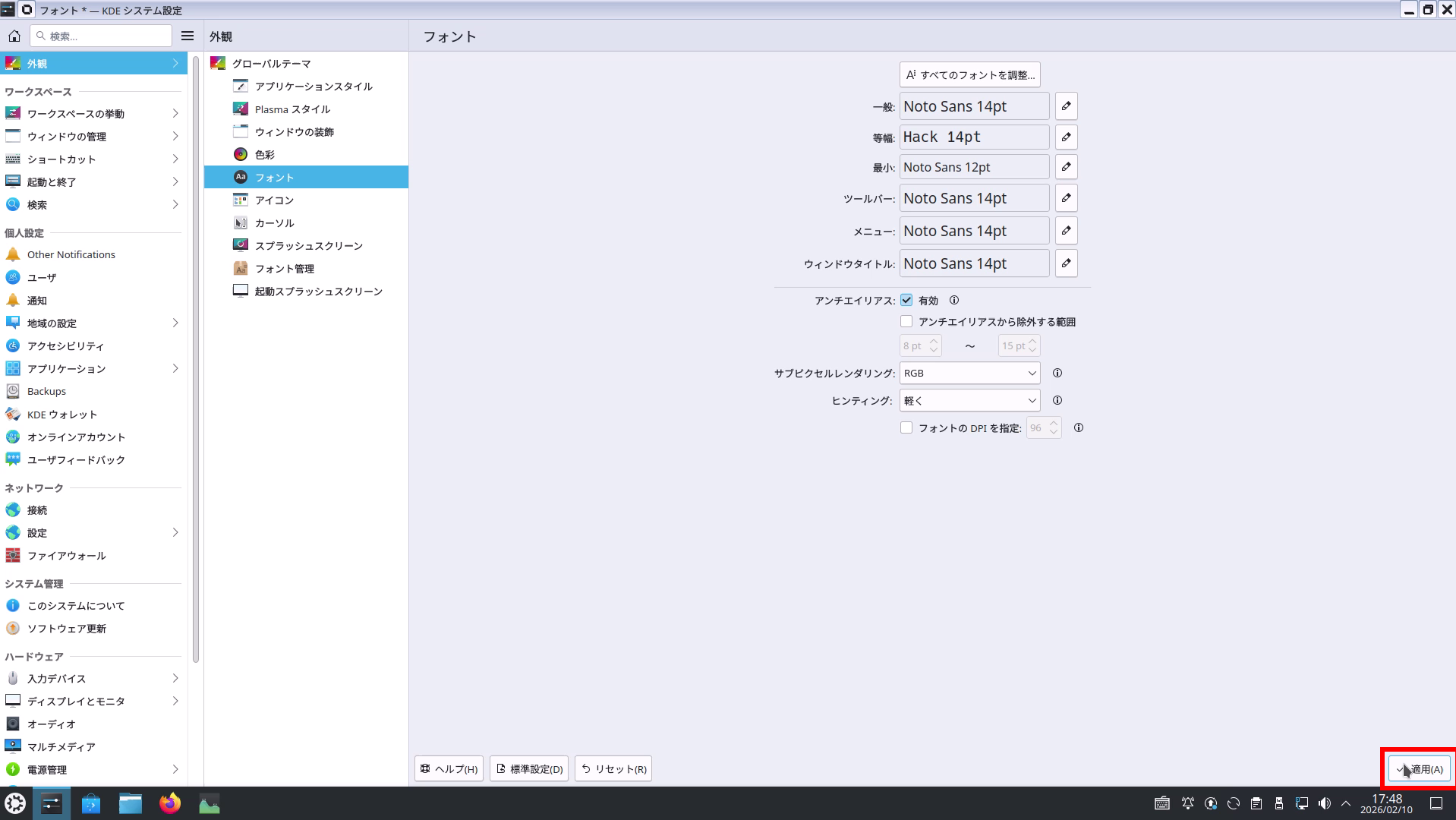
Task: Select 色彩 in the appearance list
Action: tap(265, 155)
